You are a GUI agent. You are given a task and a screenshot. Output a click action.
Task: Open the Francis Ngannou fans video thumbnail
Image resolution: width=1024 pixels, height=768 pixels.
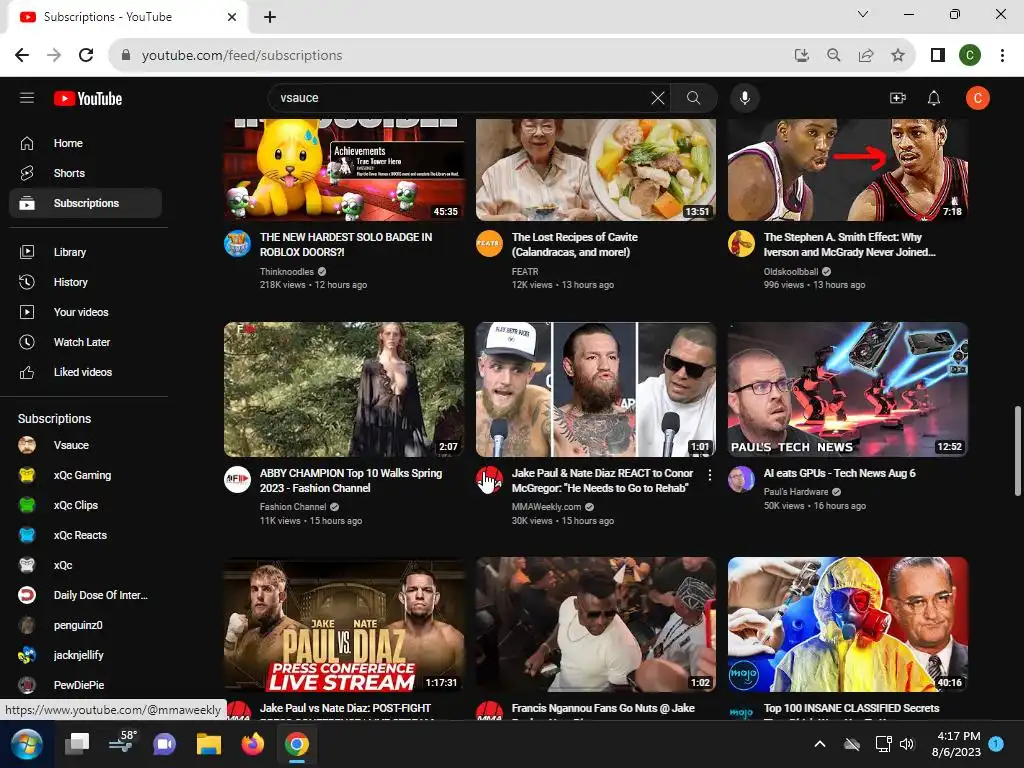pos(596,624)
